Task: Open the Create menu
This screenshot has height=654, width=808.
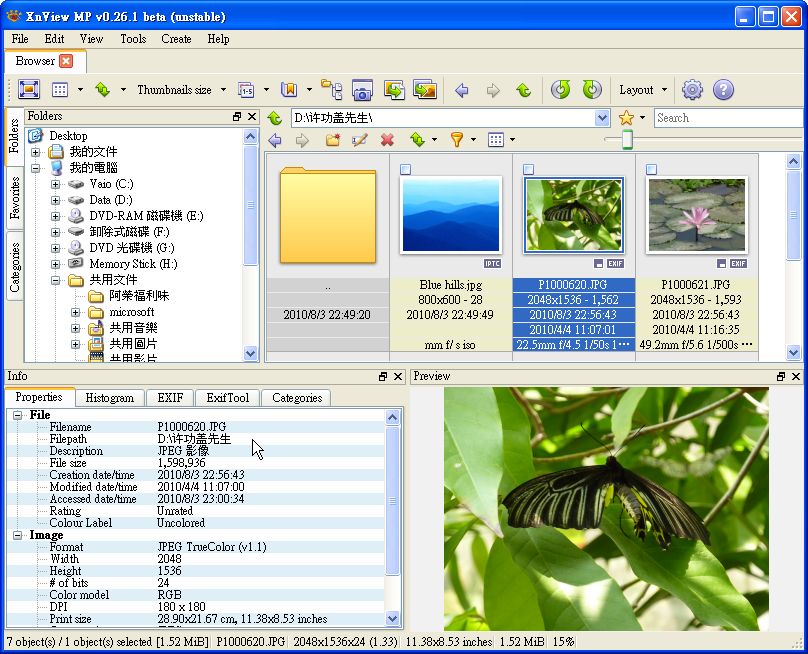Action: (x=176, y=39)
